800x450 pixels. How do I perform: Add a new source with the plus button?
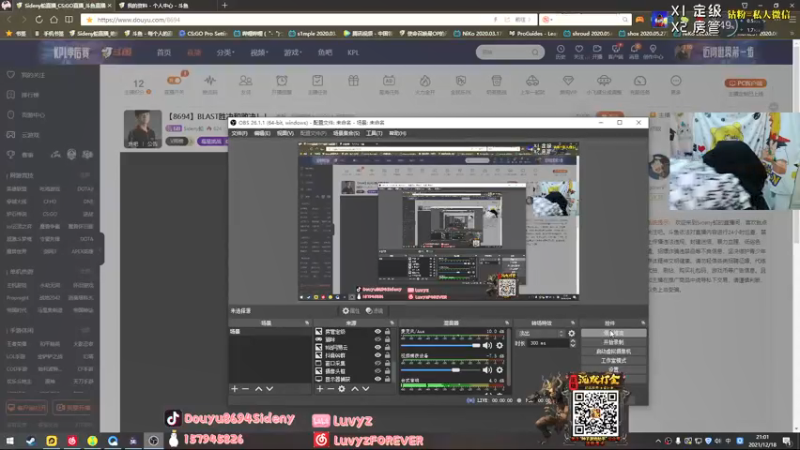tap(319, 389)
